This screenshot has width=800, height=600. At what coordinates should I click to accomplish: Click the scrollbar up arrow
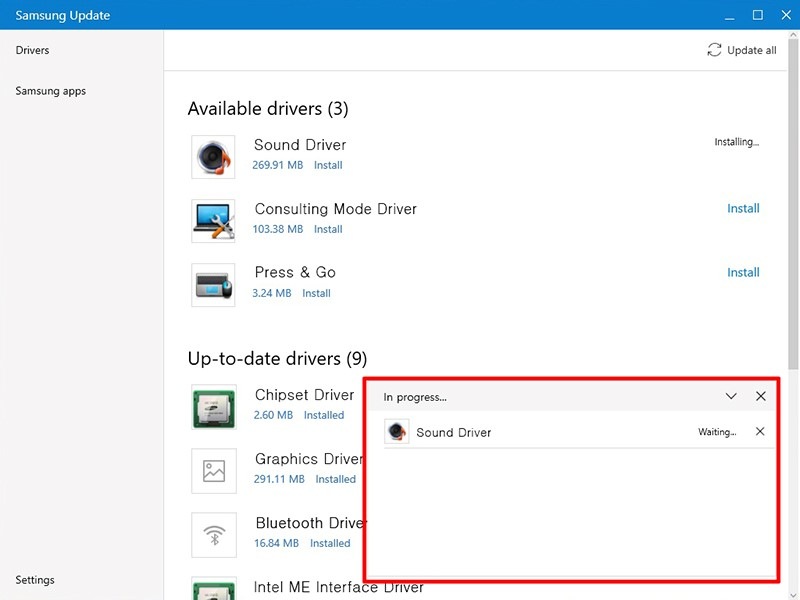click(x=793, y=35)
